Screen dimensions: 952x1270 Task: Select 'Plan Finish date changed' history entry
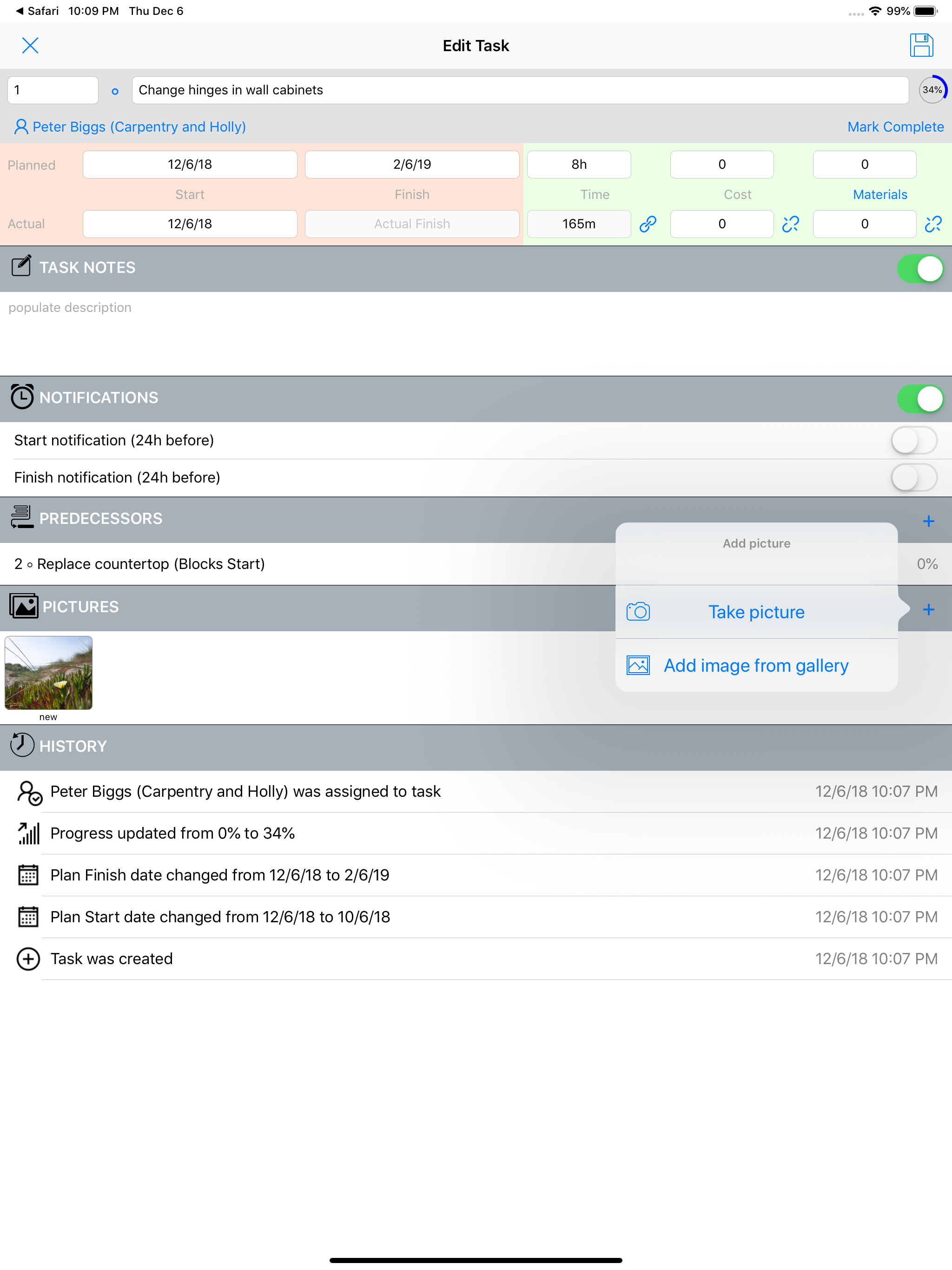[476, 875]
